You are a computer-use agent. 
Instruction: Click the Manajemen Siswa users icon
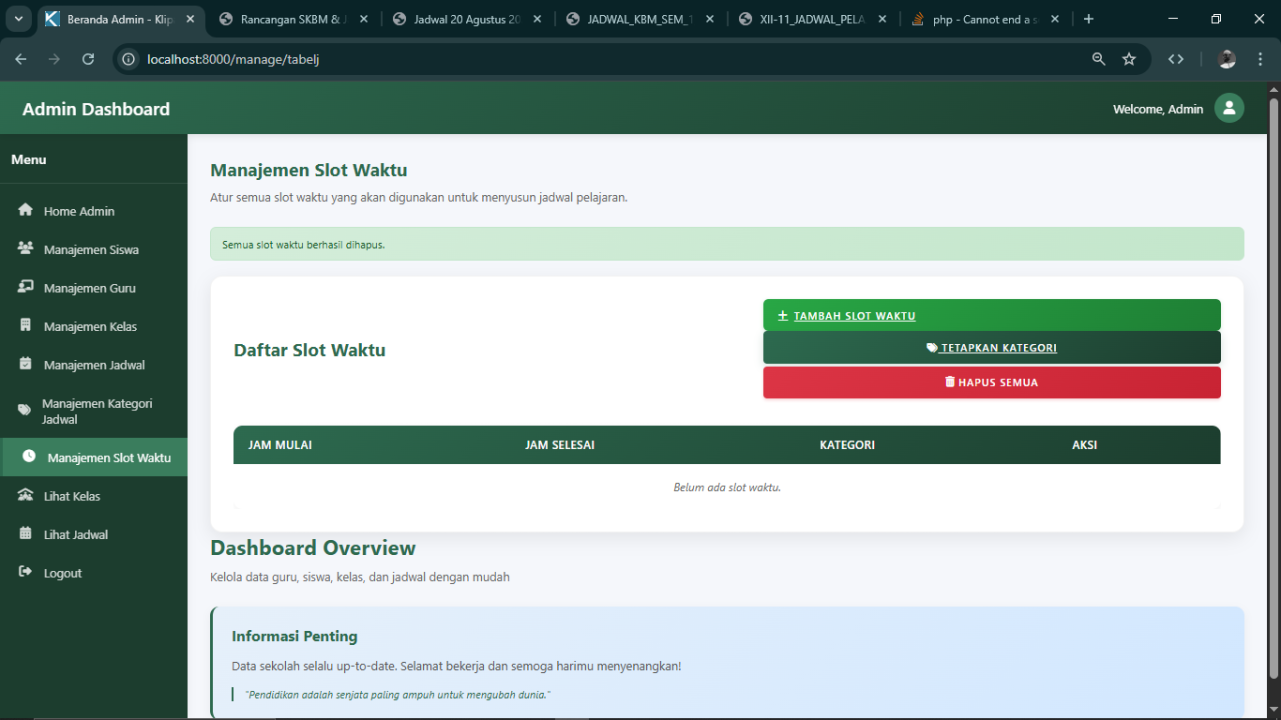tap(26, 249)
